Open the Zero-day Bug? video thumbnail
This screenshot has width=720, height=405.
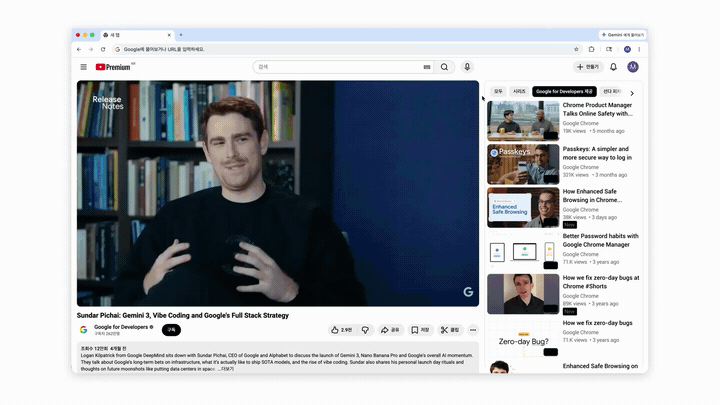(523, 339)
